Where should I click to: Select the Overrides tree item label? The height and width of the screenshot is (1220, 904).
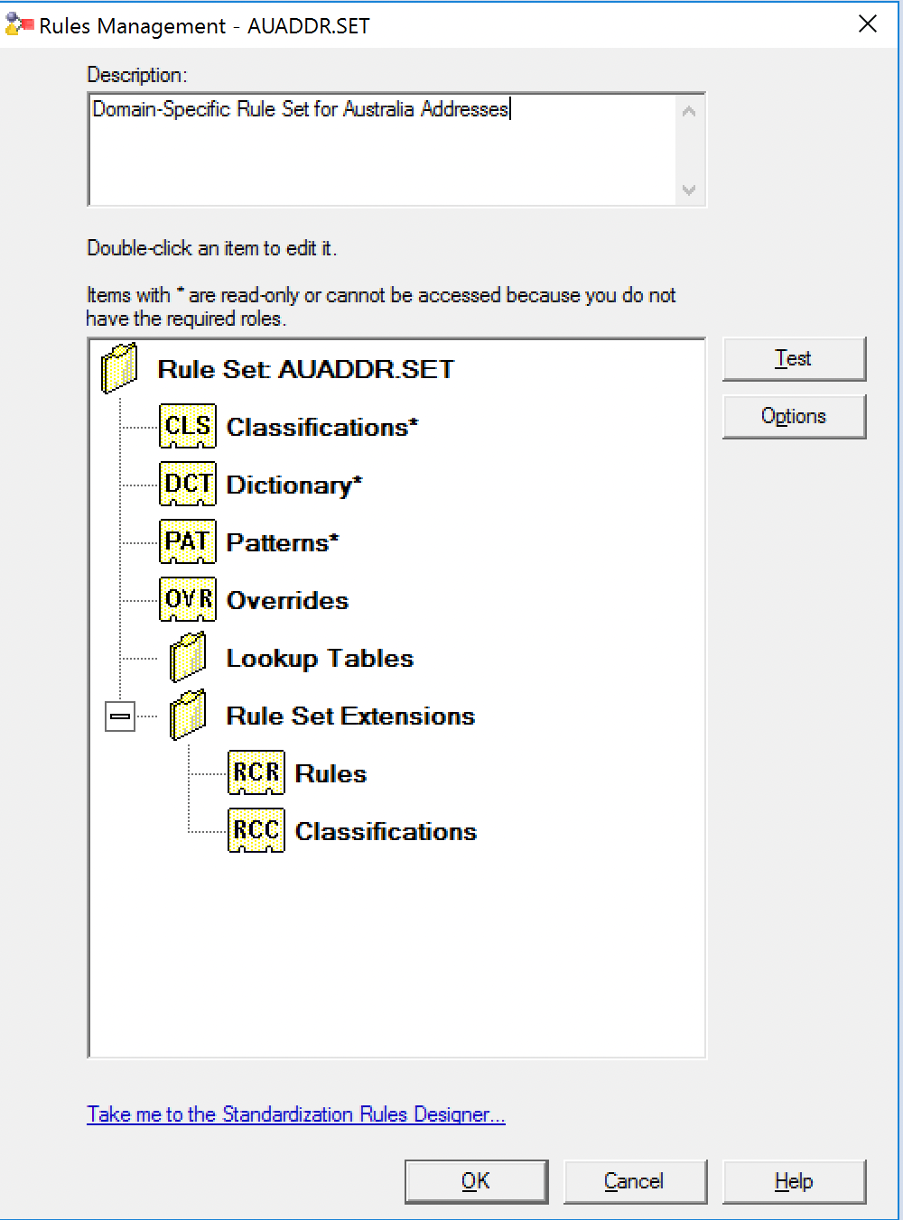pos(288,601)
